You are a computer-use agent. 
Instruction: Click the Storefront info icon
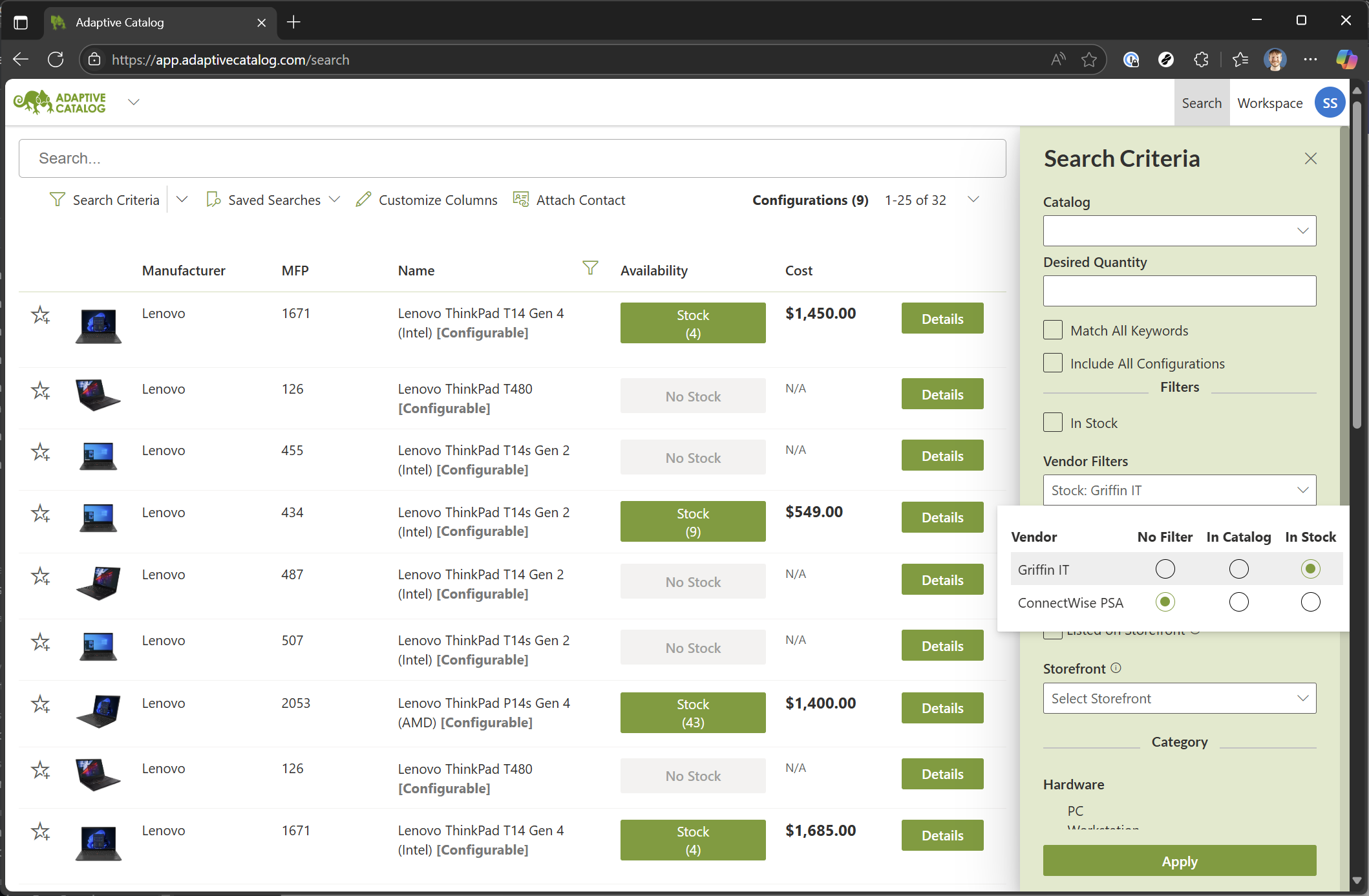pyautogui.click(x=1116, y=668)
